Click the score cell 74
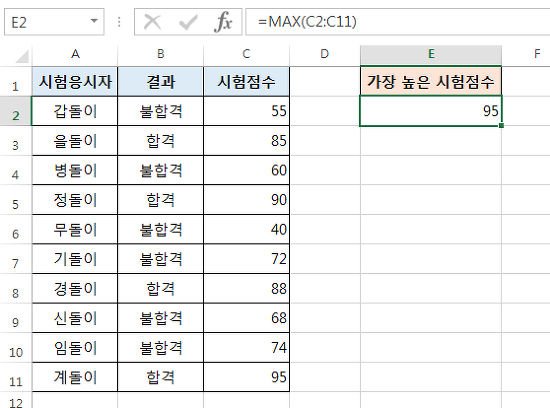The width and height of the screenshot is (550, 408). (x=247, y=348)
